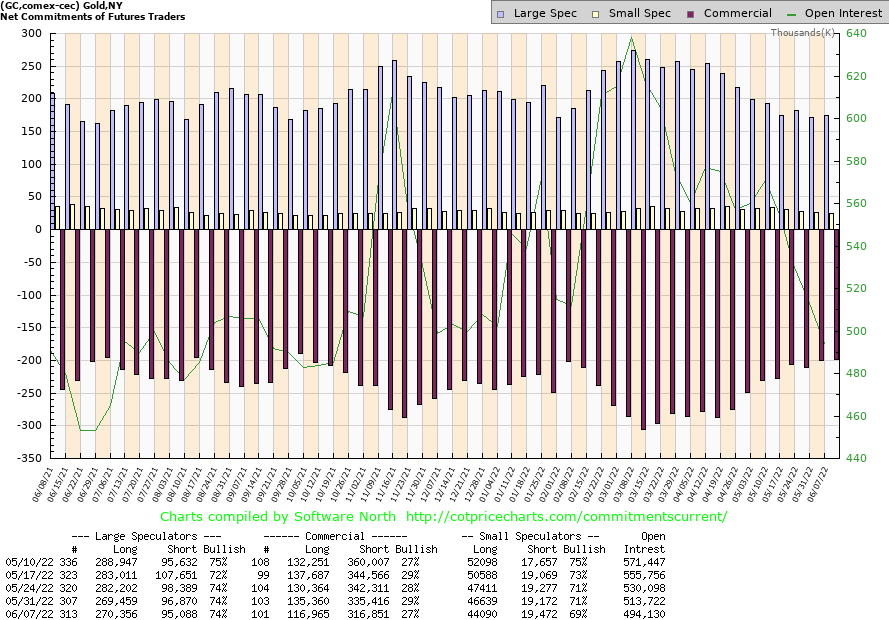Select the 05/10/22 date in table

coord(25,563)
